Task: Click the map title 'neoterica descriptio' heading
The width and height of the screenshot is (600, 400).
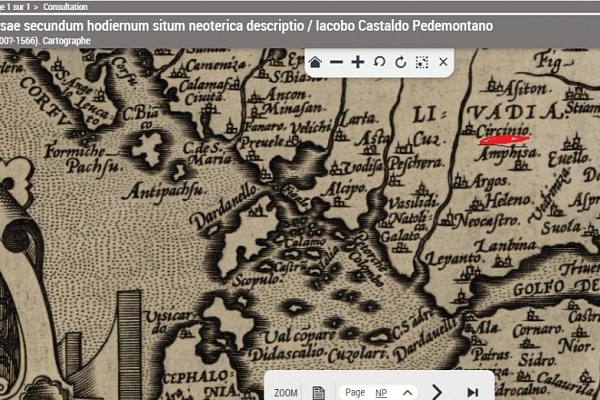Action: [245, 26]
